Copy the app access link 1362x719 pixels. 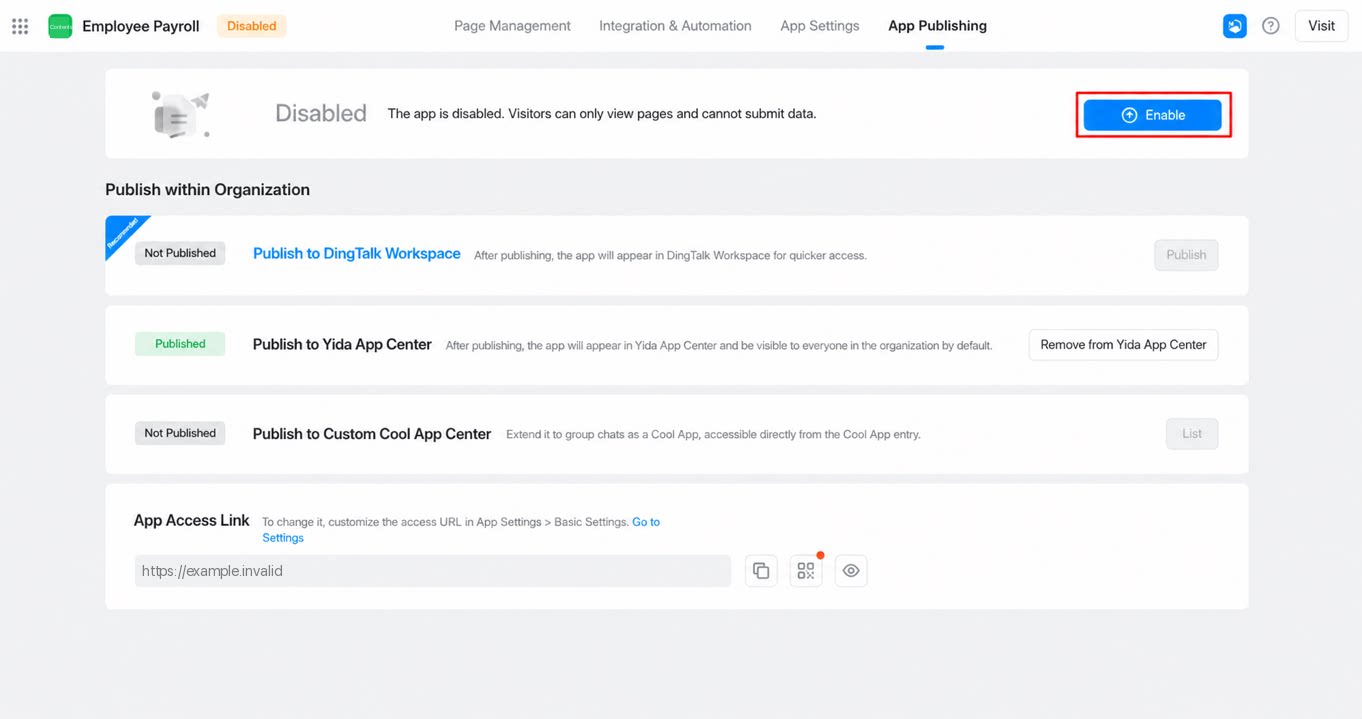pyautogui.click(x=761, y=571)
